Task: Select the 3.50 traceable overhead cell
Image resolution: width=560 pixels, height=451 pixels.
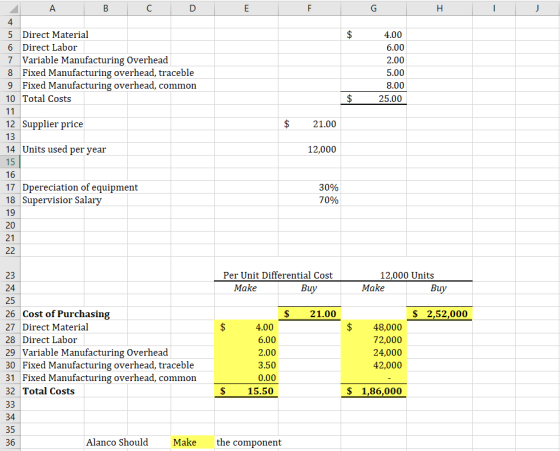Action: click(246, 365)
